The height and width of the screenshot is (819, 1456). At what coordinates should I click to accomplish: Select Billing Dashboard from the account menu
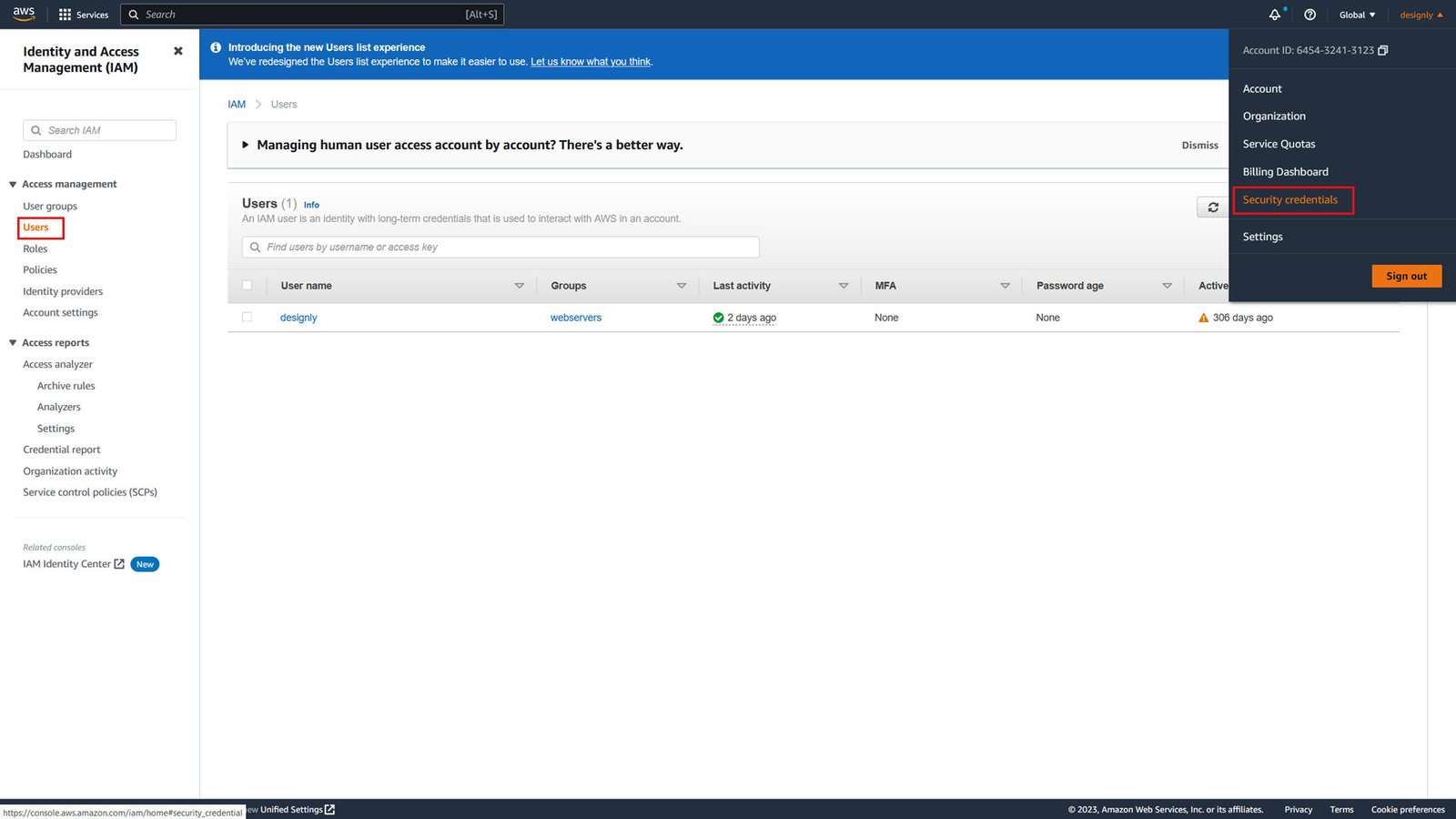(x=1285, y=171)
